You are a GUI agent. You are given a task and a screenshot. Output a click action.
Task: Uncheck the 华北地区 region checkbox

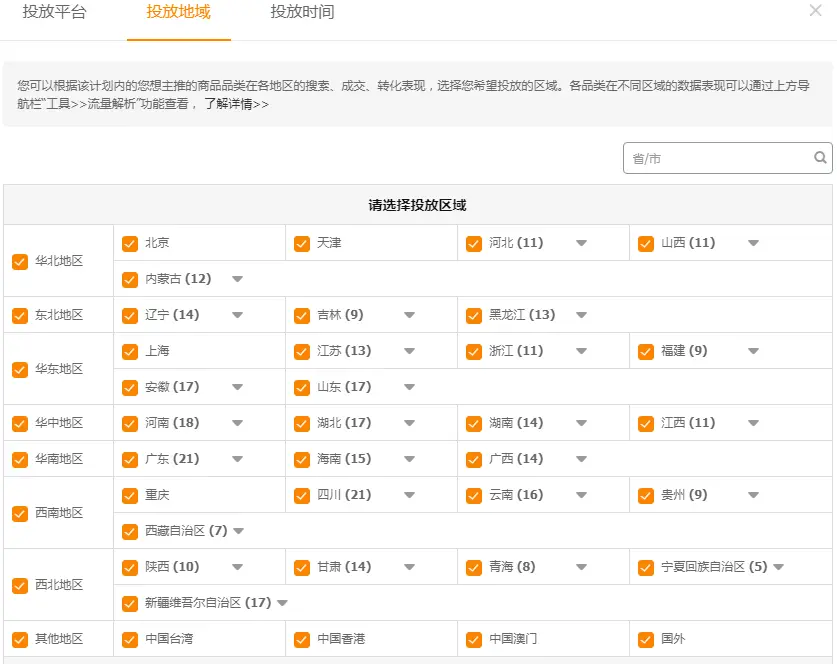click(x=20, y=261)
